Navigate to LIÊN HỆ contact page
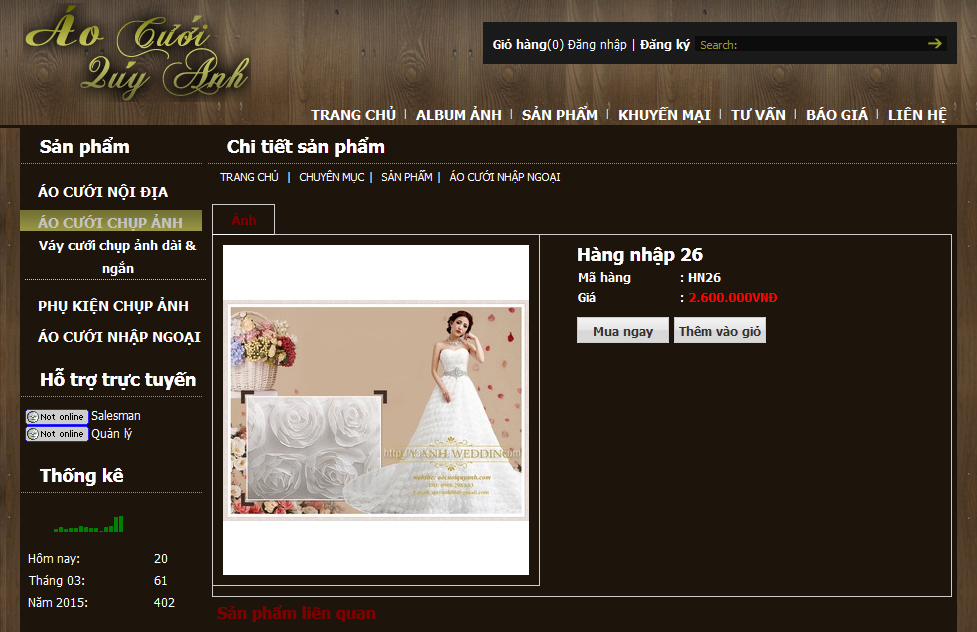977x632 pixels. [917, 115]
